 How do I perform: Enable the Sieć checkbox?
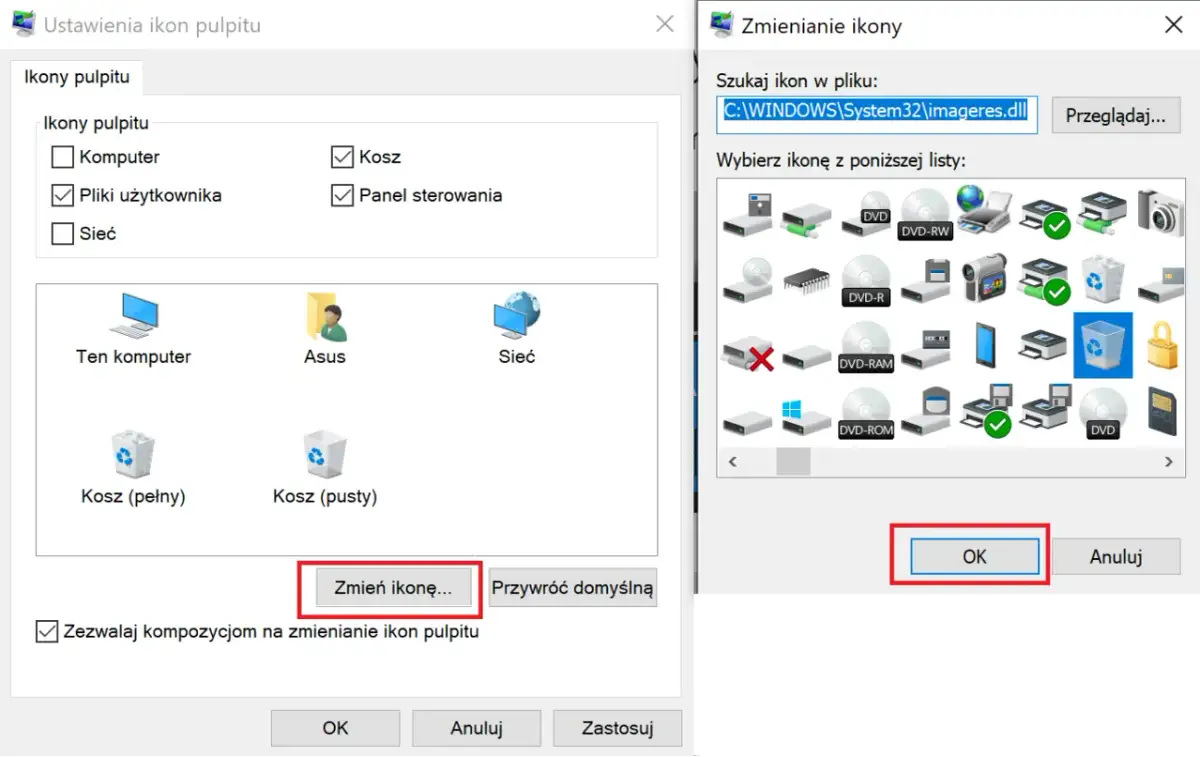click(x=62, y=233)
